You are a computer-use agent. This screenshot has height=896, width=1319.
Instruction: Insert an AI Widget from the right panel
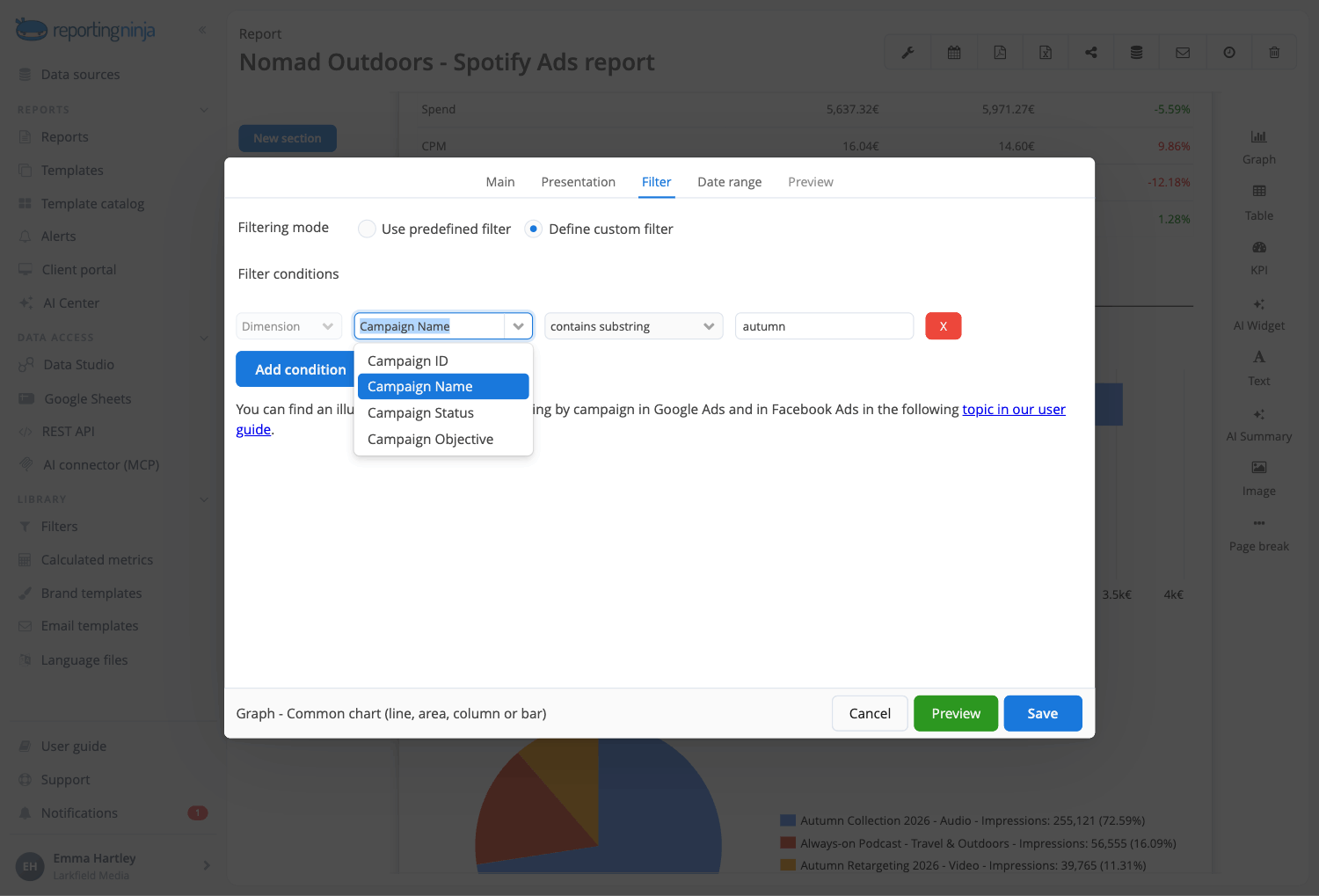pyautogui.click(x=1259, y=314)
